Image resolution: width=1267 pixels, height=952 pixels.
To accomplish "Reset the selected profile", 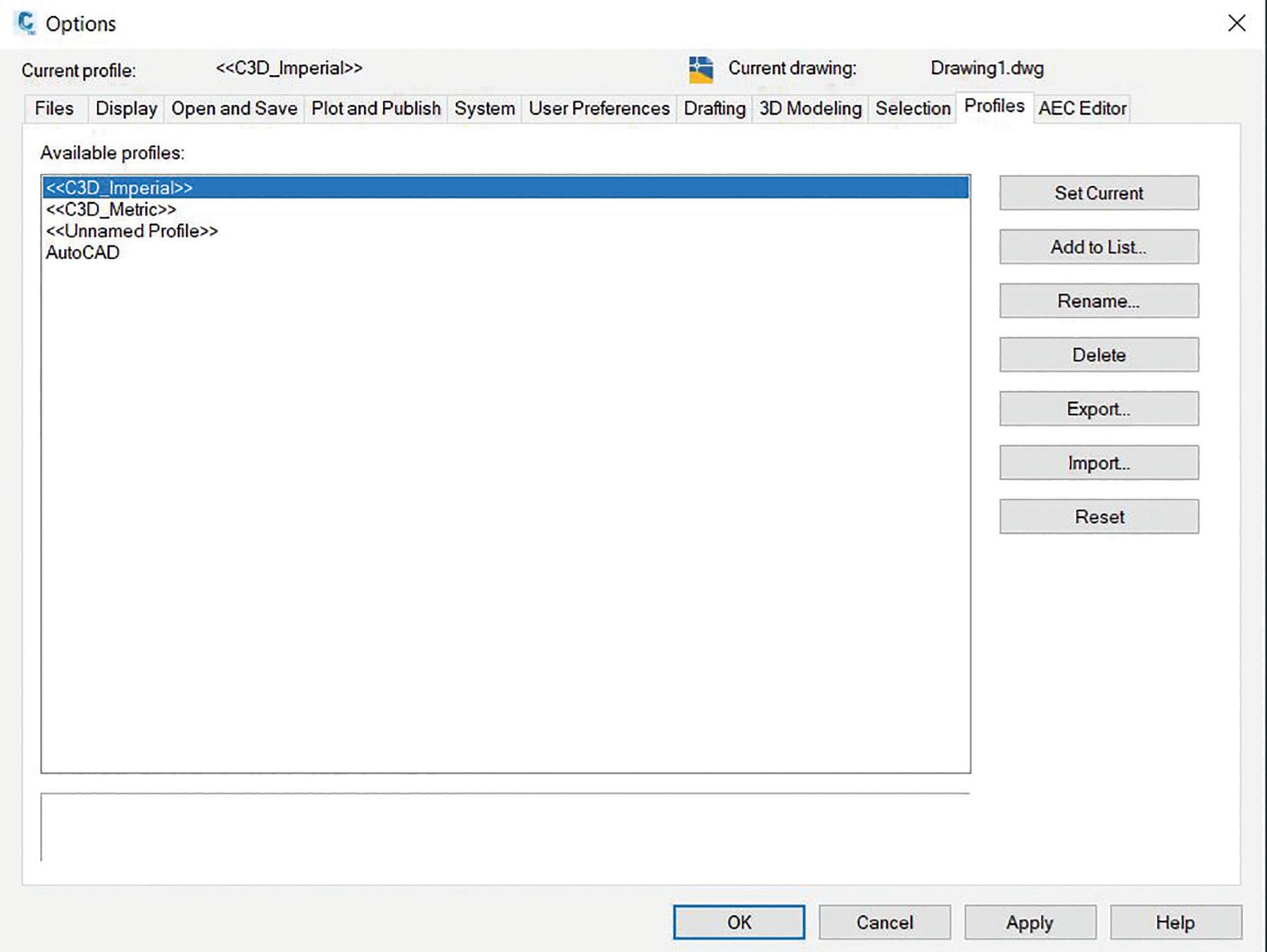I will click(1099, 516).
